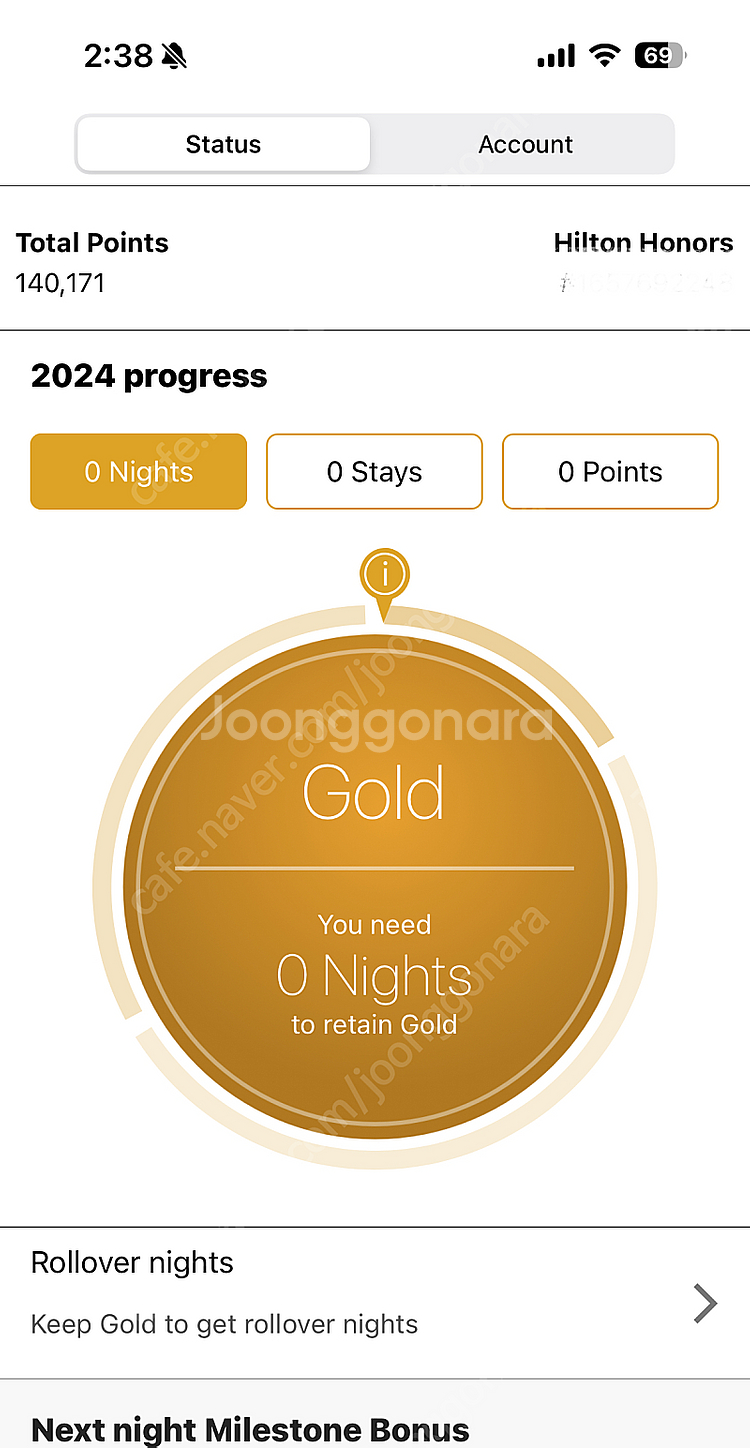Viewport: 750px width, 1448px height.
Task: Select the 0 Stays progress view
Action: (x=374, y=472)
